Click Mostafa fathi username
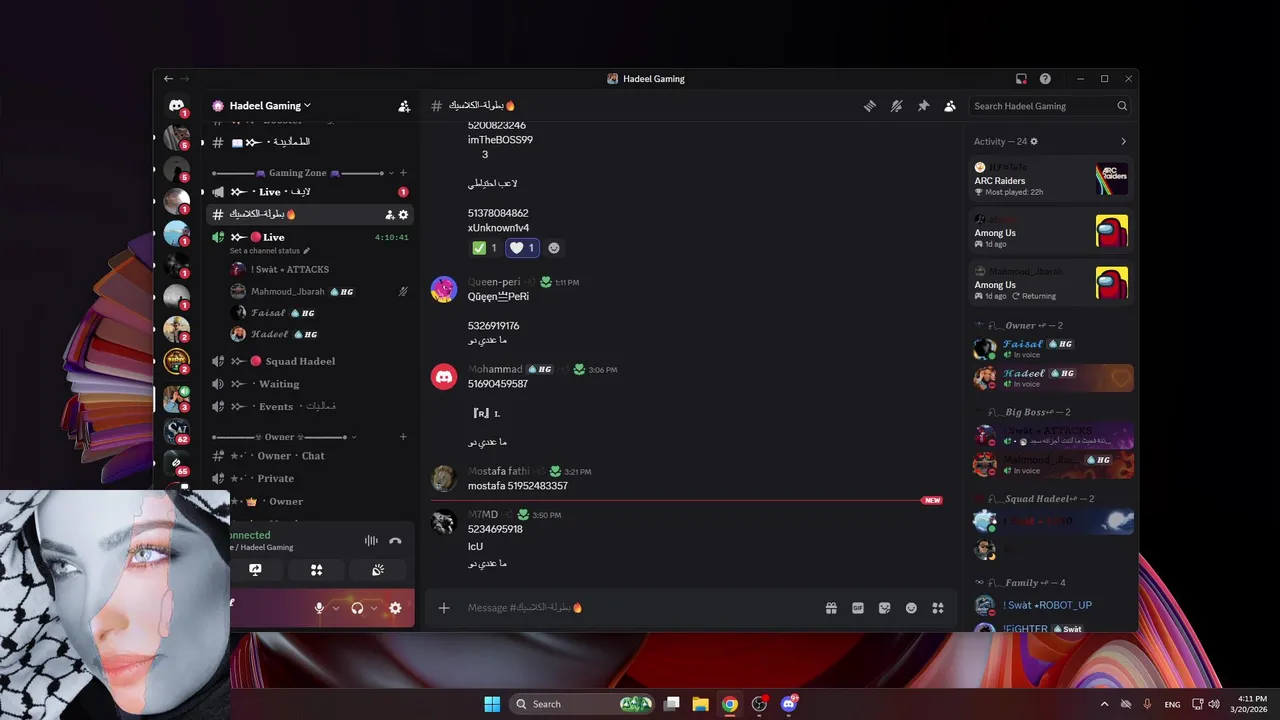Viewport: 1280px width, 720px height. 498,471
